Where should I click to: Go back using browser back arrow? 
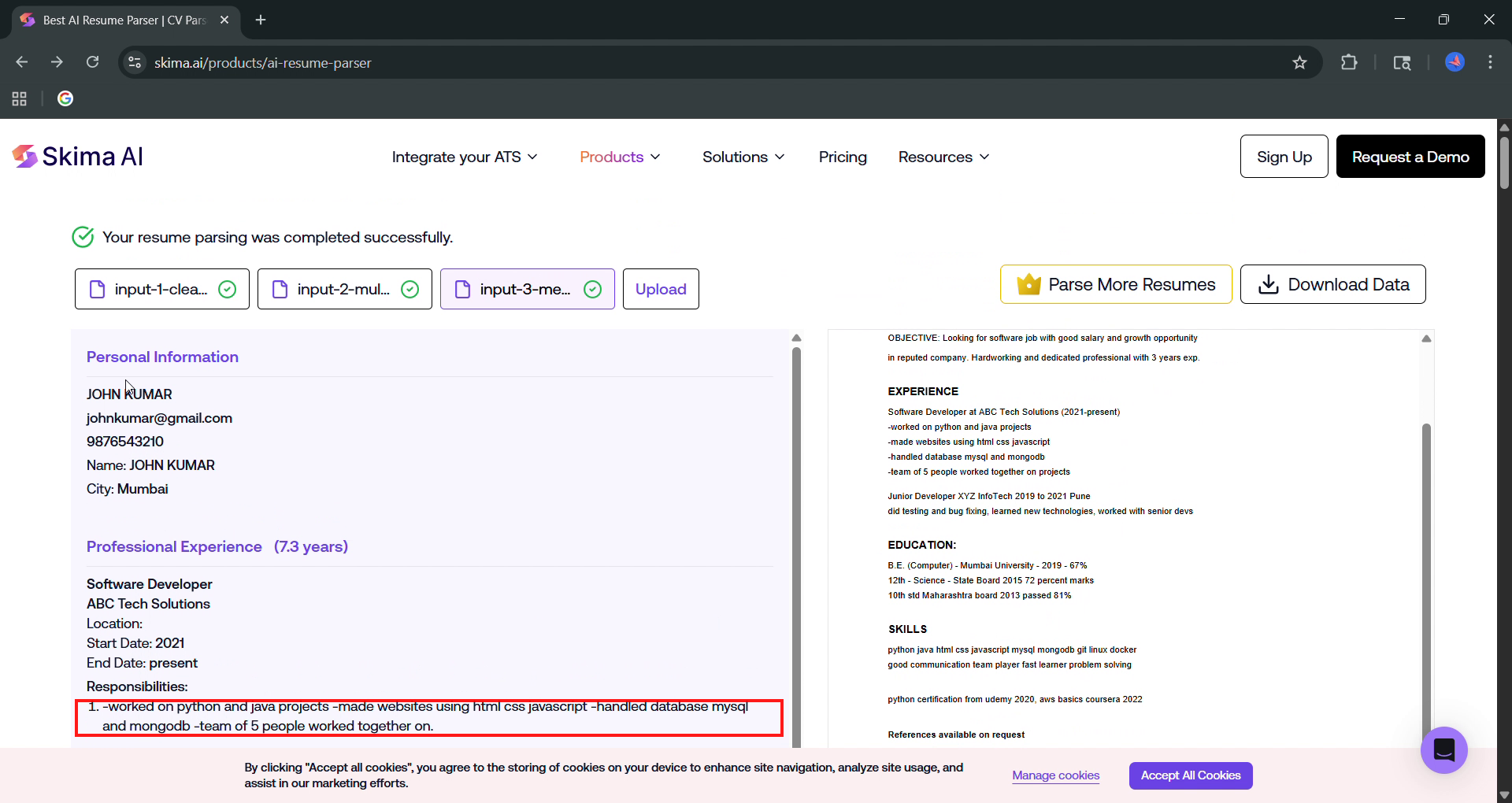coord(22,62)
